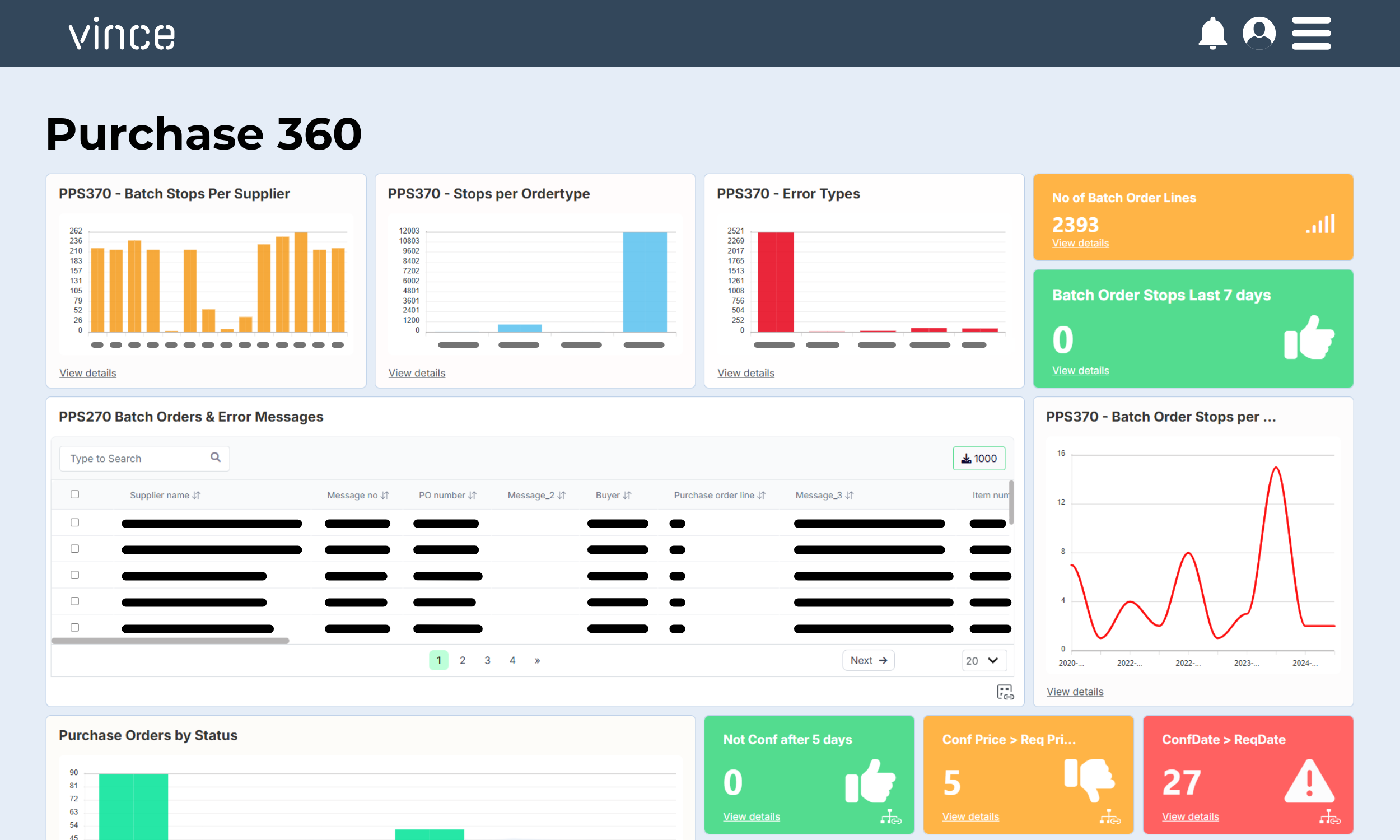Viewport: 1400px width, 840px height.
Task: Click the bar chart icon on No of Batch Order Lines
Action: [x=1320, y=223]
